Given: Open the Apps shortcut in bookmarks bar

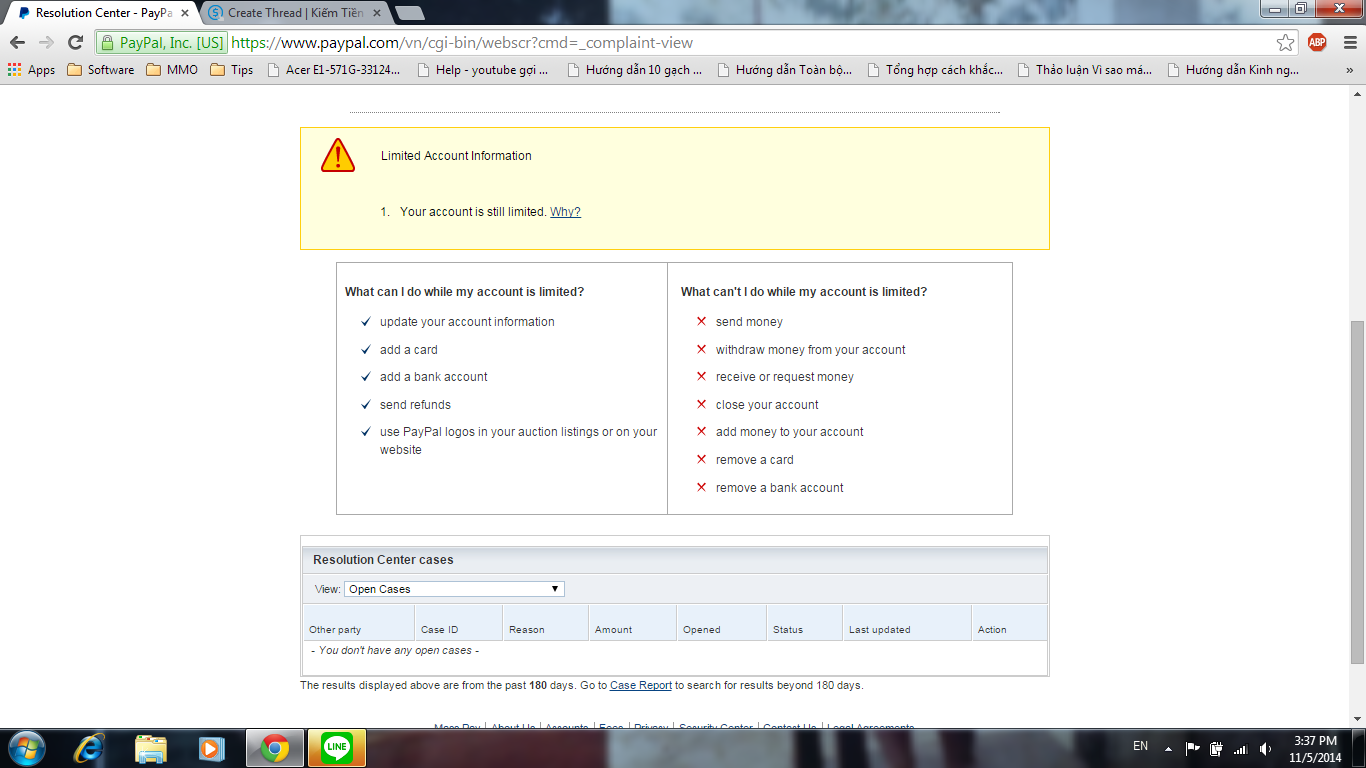Looking at the screenshot, I should point(31,70).
